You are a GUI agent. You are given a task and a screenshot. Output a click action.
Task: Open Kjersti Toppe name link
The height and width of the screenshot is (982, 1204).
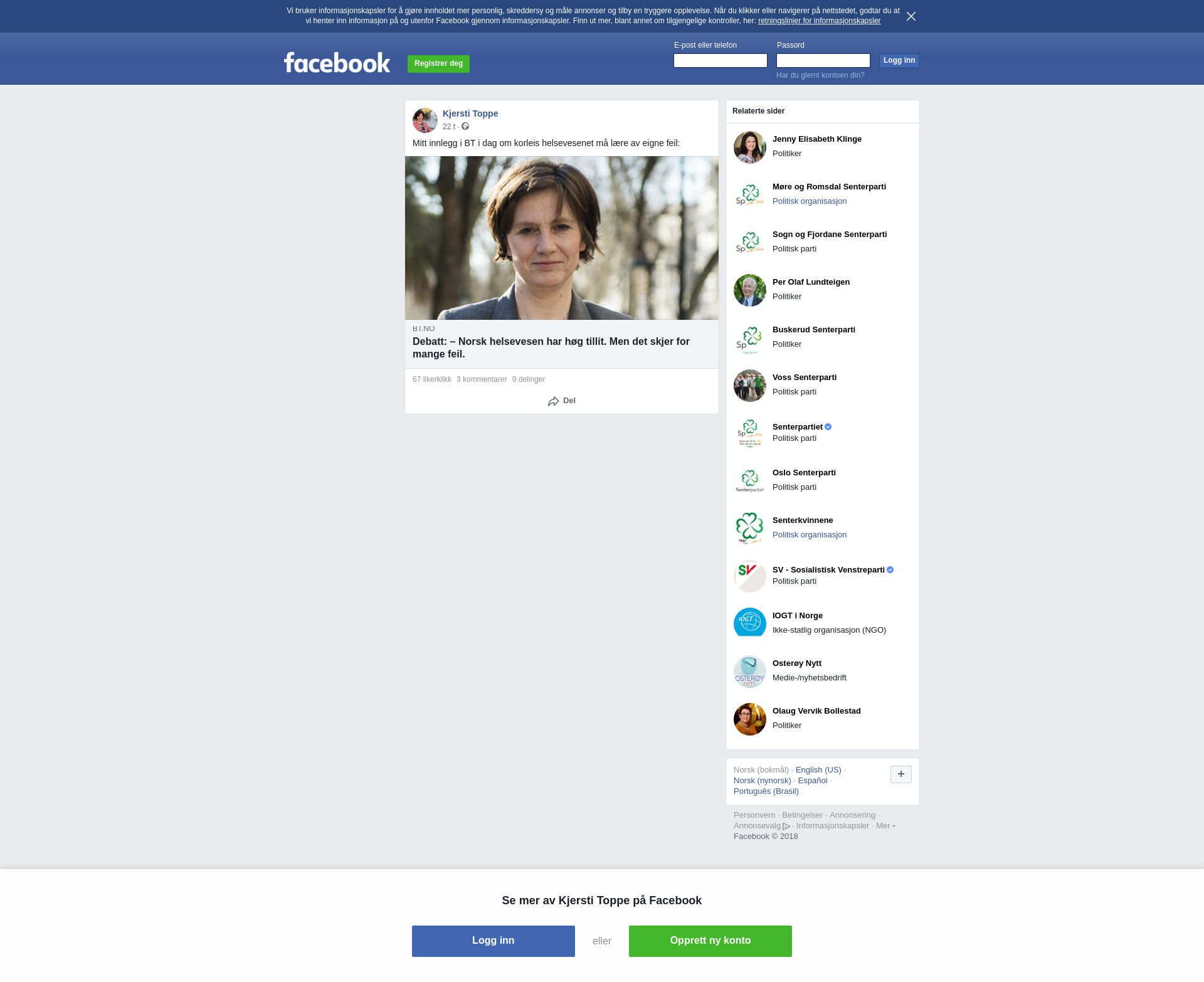[470, 114]
